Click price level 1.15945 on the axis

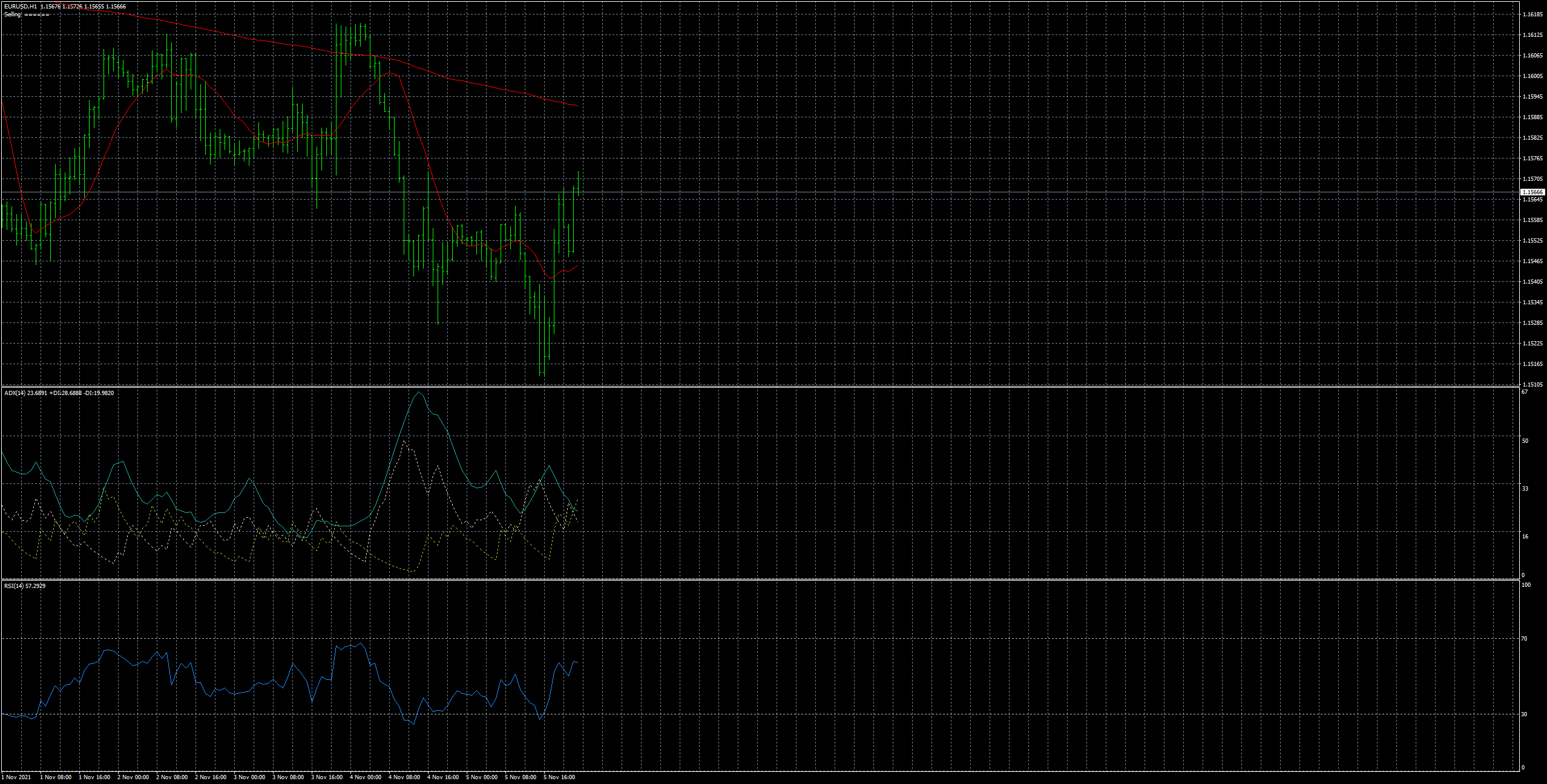tap(1532, 97)
